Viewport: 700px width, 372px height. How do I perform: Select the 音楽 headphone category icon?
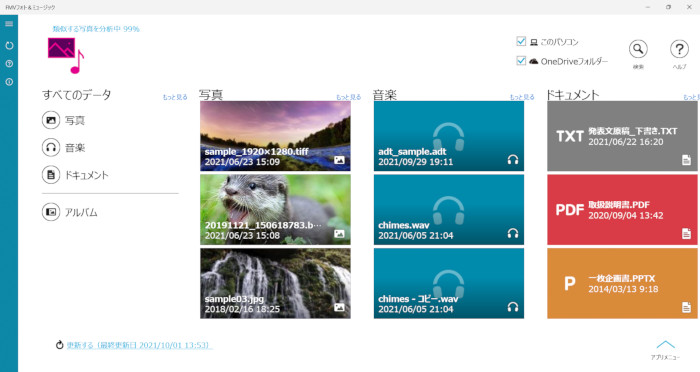pyautogui.click(x=51, y=147)
